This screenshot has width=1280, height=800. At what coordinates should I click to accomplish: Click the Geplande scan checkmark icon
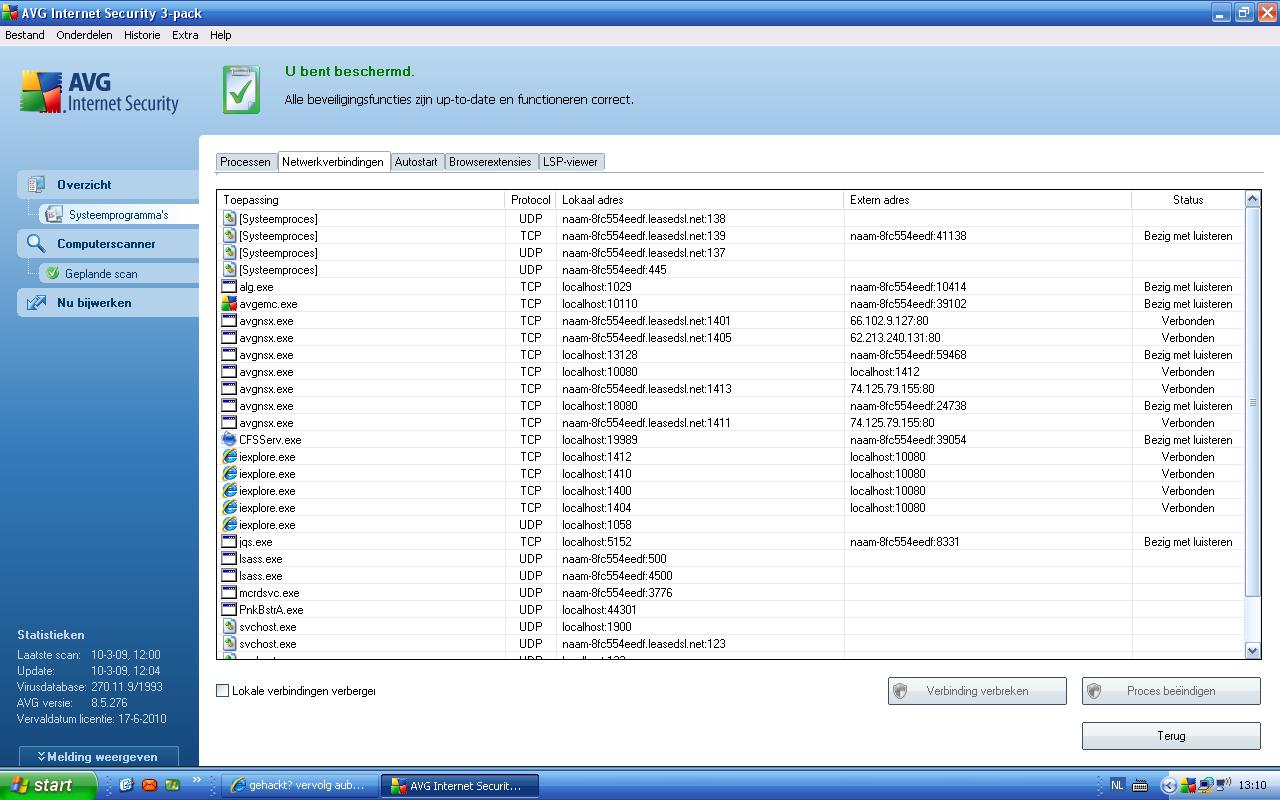pyautogui.click(x=53, y=273)
